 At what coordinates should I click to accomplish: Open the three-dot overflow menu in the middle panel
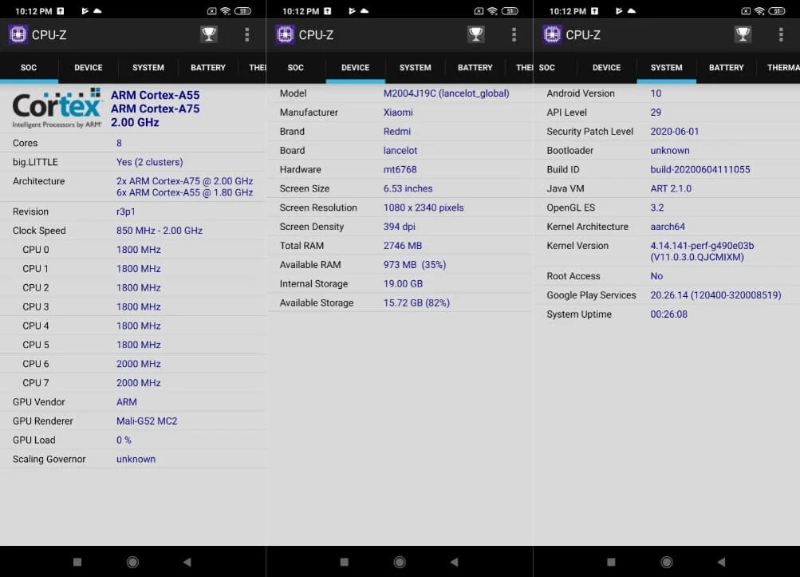pos(514,35)
